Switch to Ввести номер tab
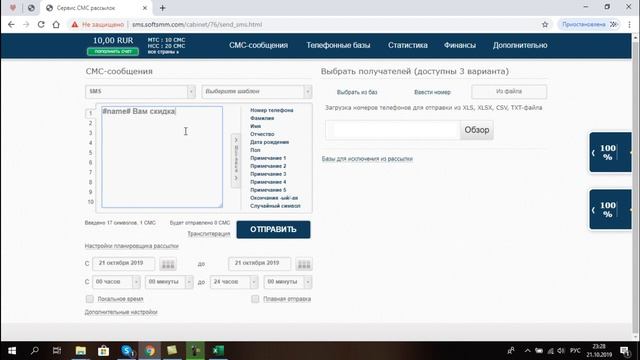This screenshot has width=640, height=360. [432, 92]
